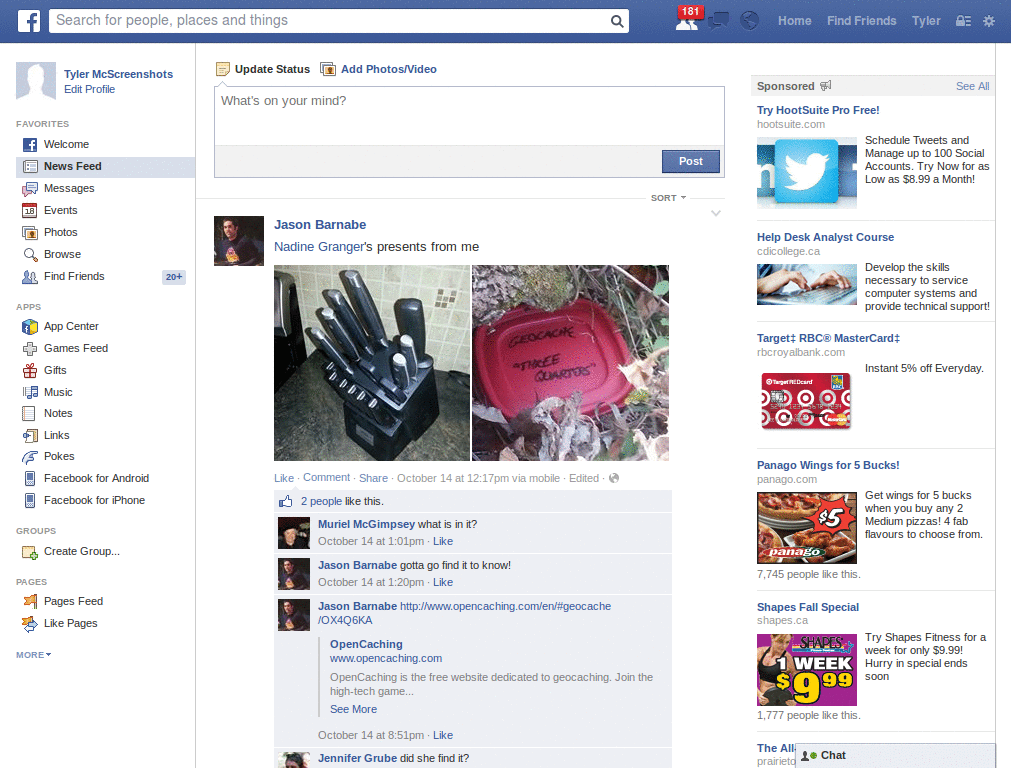This screenshot has height=768, width=1024.
Task: Click the Events calendar icon
Action: 30,210
